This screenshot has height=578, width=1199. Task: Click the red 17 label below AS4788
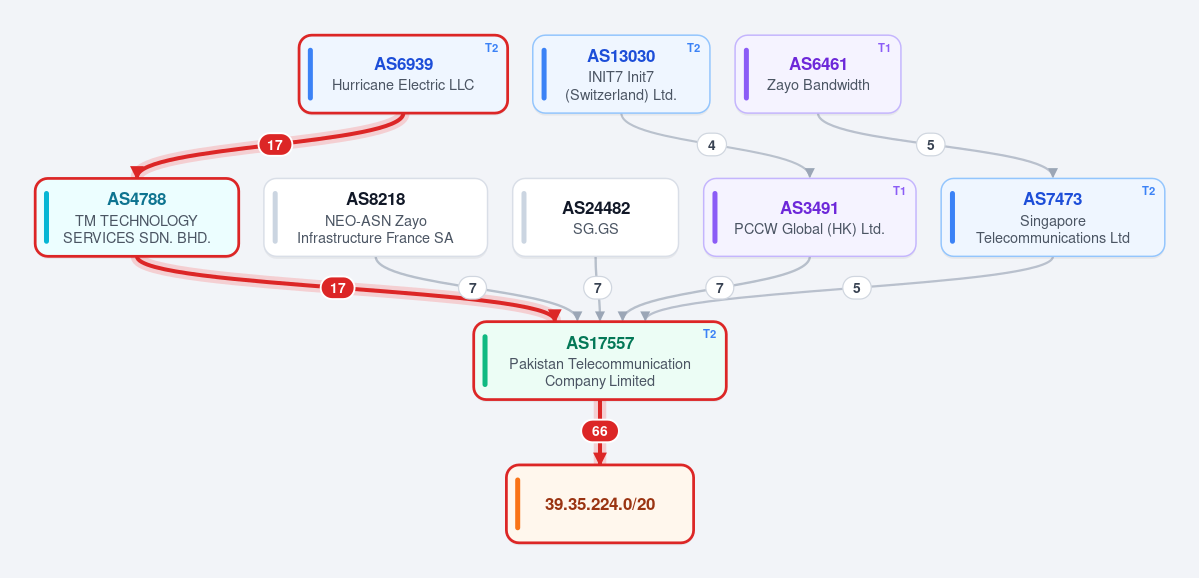click(x=338, y=288)
